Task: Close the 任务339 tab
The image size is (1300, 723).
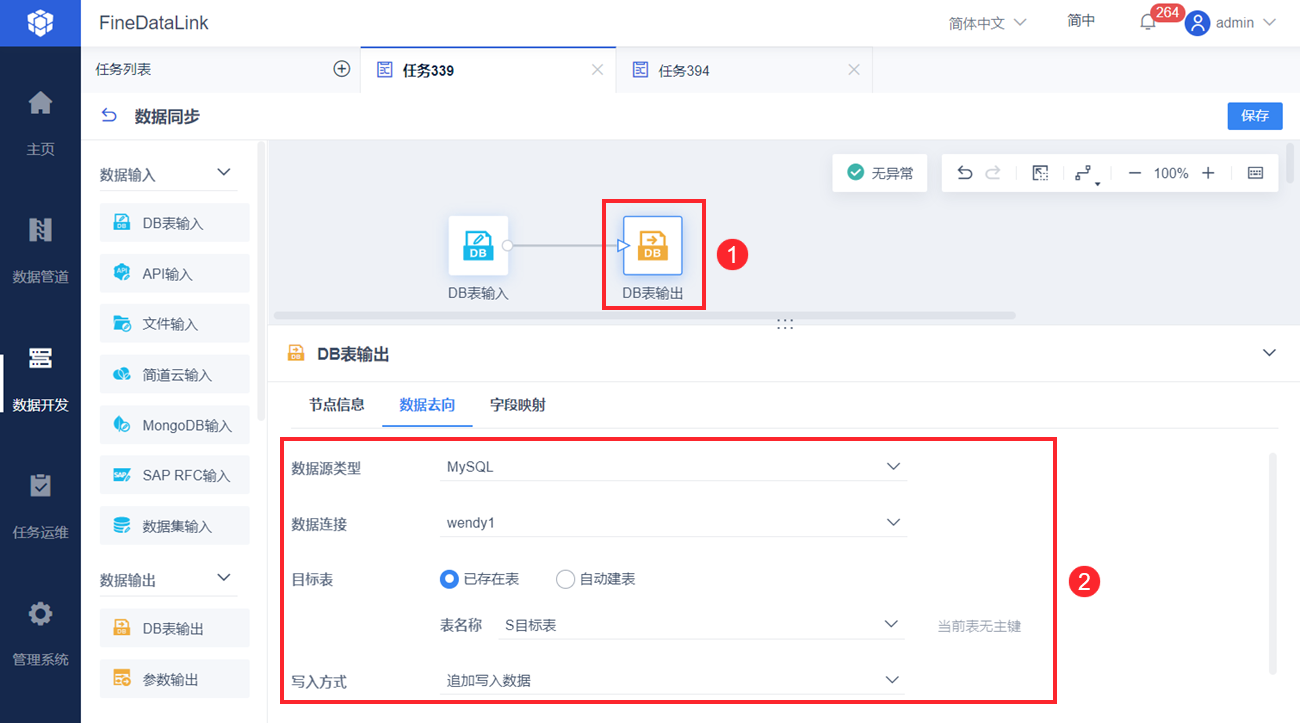Action: pos(598,70)
